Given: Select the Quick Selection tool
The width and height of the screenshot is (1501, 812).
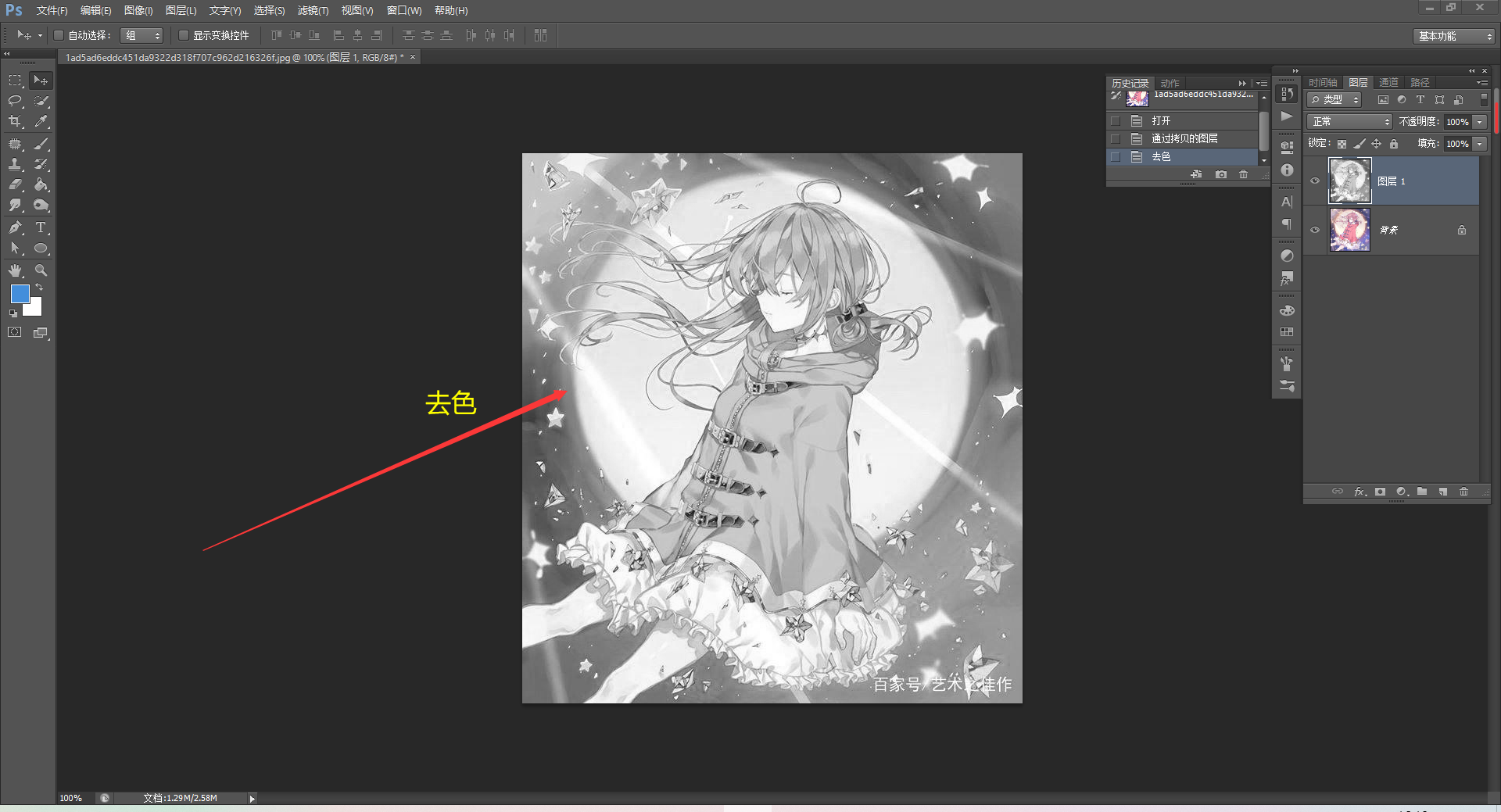Looking at the screenshot, I should click(x=41, y=101).
